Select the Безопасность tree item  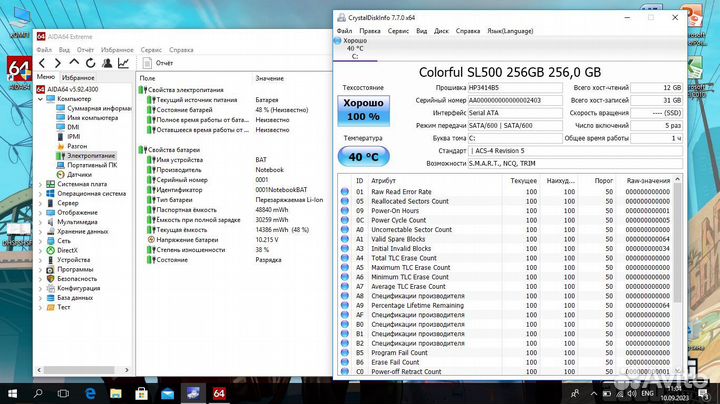[x=72, y=279]
